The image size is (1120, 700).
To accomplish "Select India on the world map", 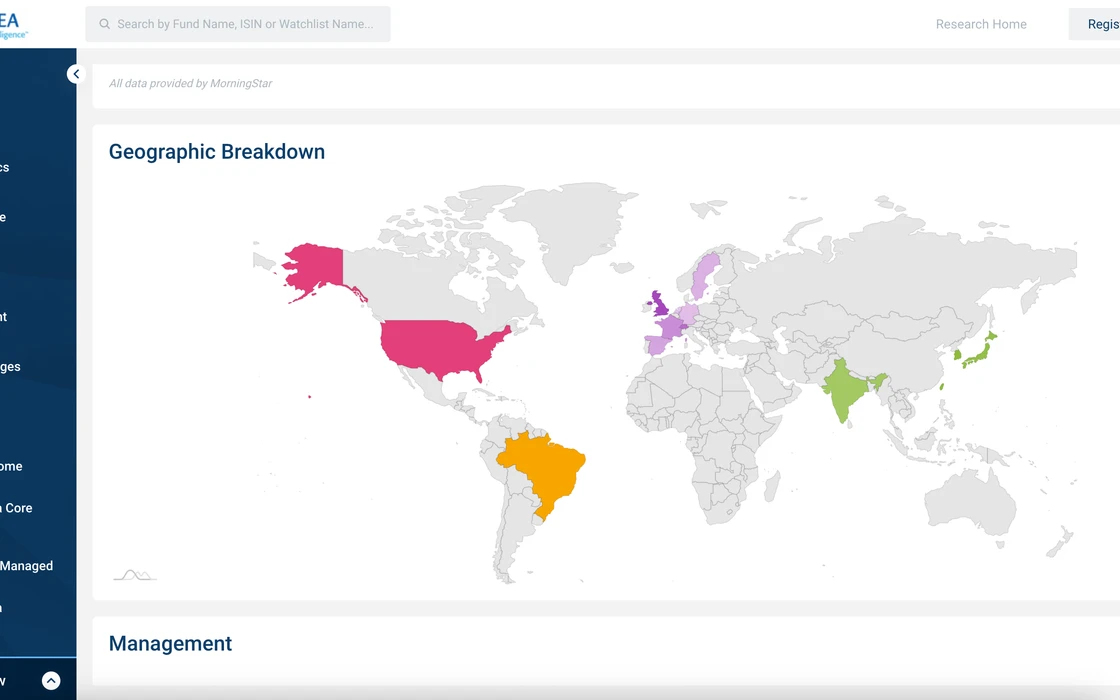I will tap(846, 389).
